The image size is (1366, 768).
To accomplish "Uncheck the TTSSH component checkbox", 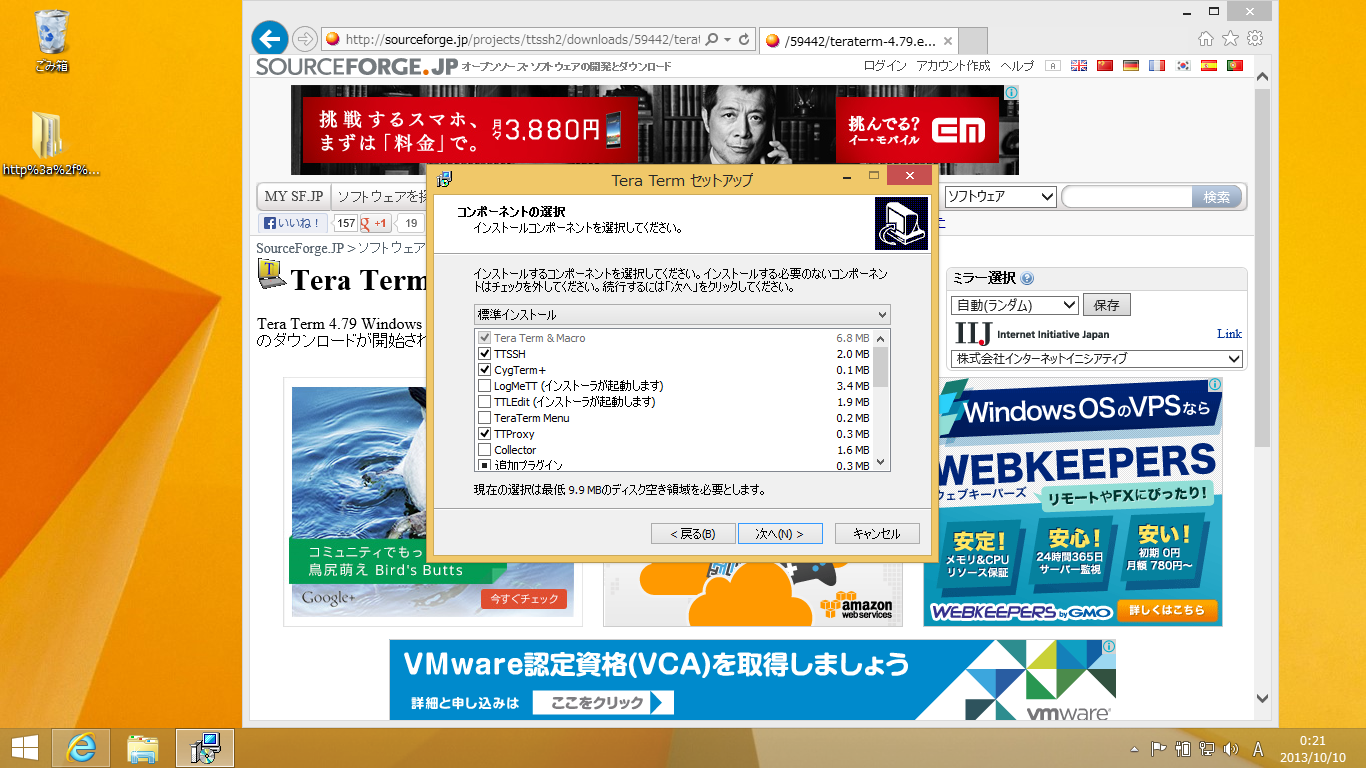I will coord(485,354).
